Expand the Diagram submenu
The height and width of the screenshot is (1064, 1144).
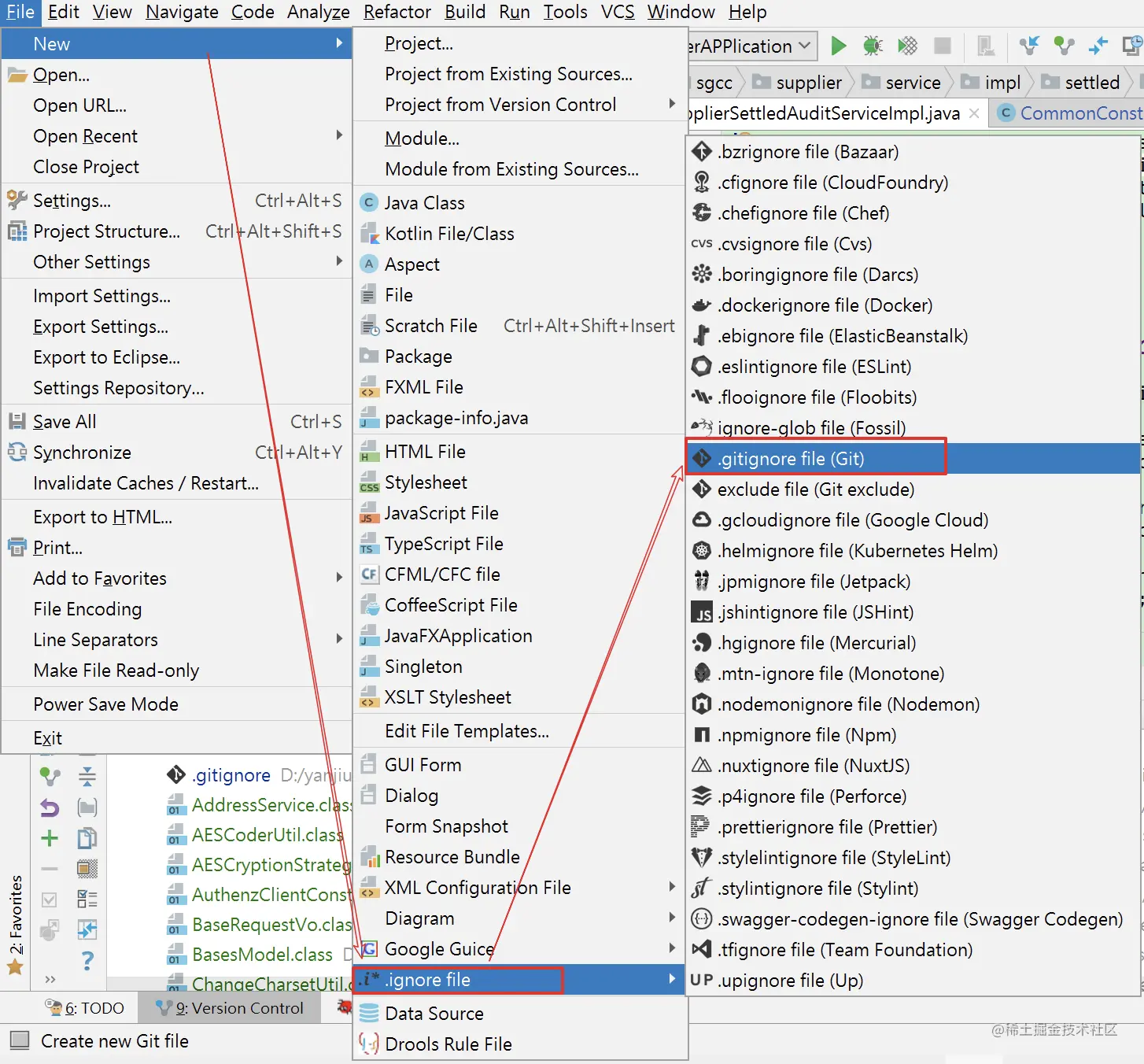pos(519,918)
